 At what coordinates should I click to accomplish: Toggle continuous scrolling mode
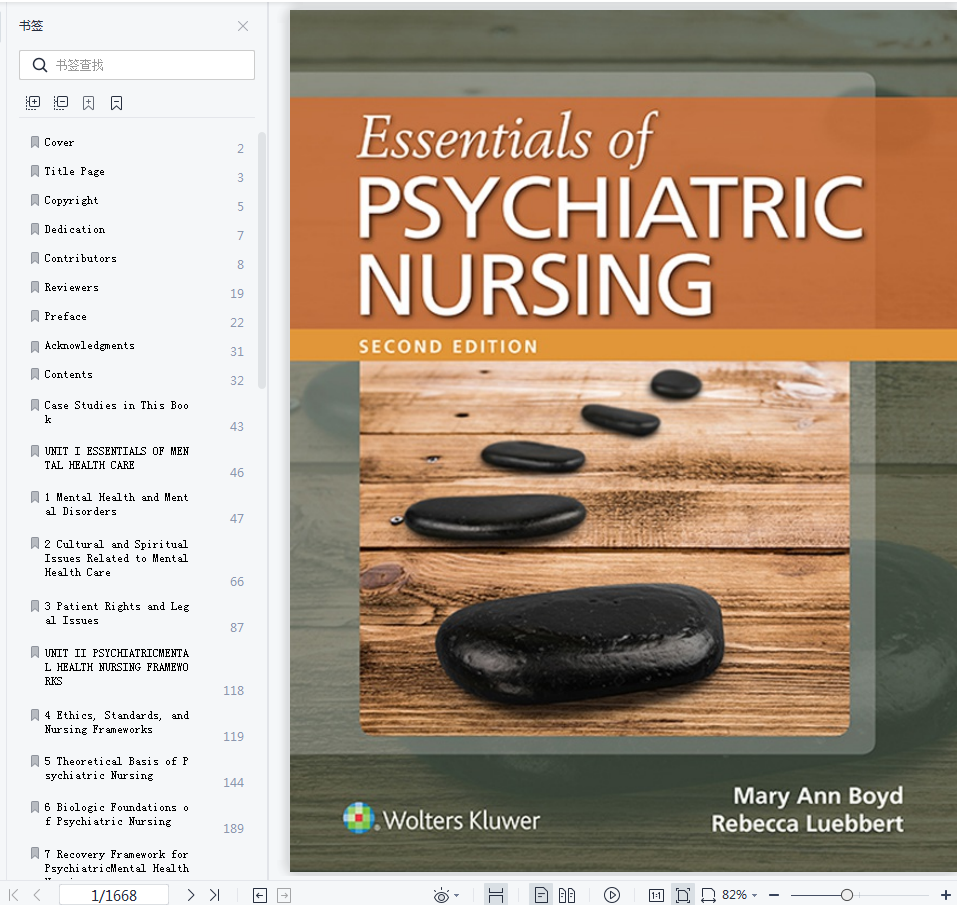pyautogui.click(x=496, y=895)
